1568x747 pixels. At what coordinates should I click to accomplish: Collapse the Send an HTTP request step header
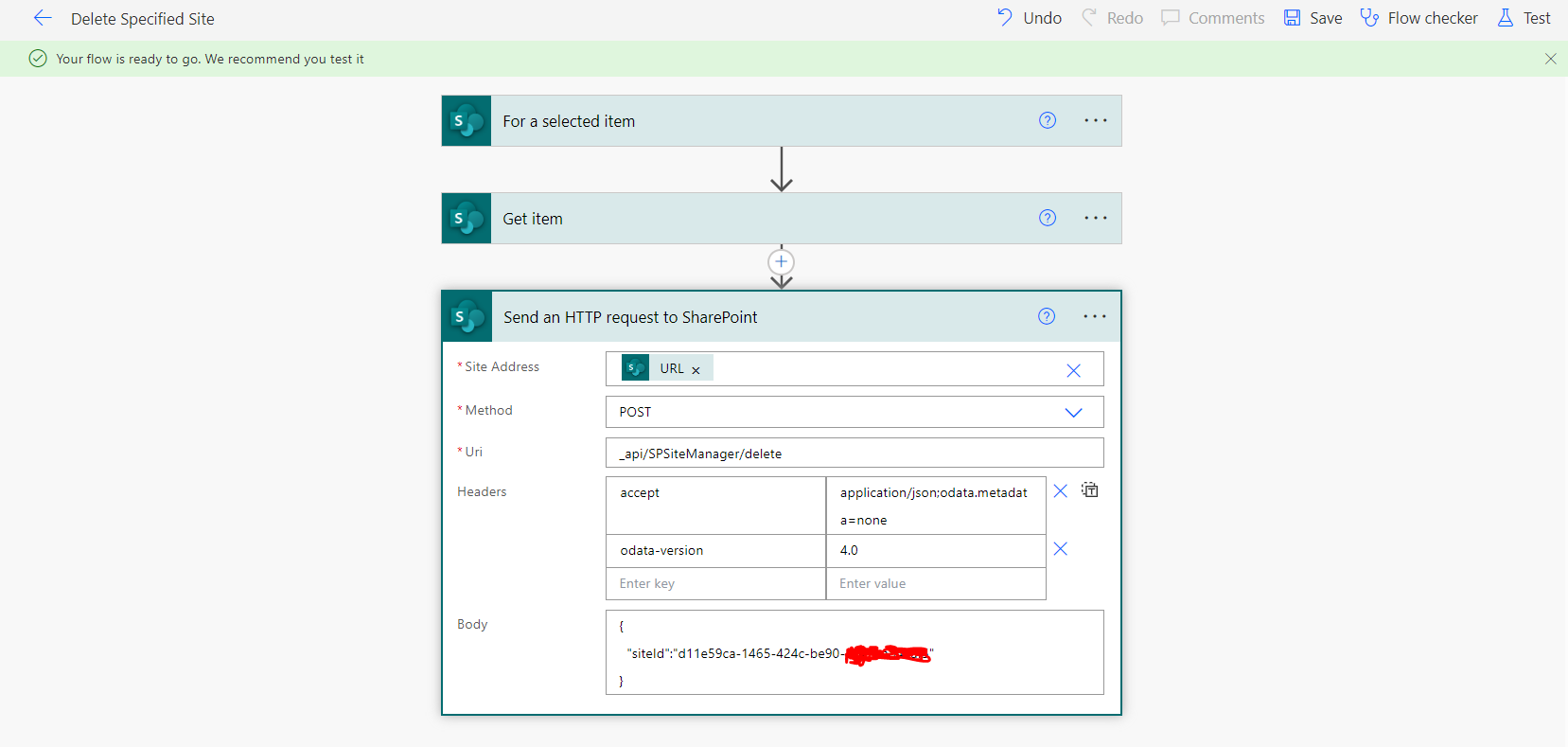pyautogui.click(x=781, y=316)
